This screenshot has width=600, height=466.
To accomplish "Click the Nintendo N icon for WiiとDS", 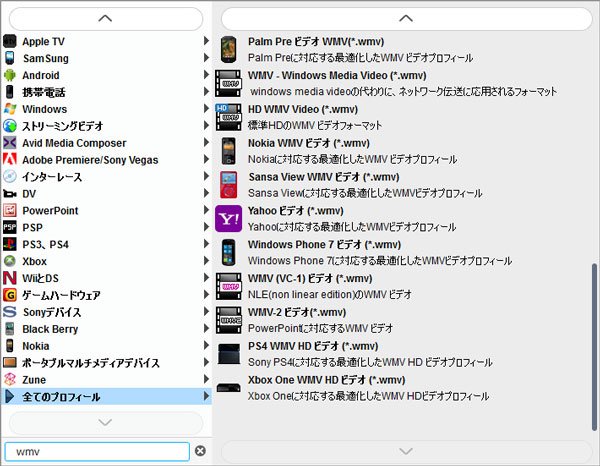I will [10, 278].
